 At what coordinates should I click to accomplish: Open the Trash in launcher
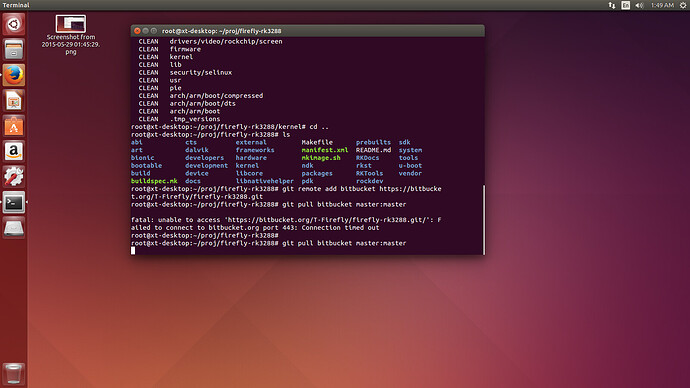pos(14,373)
